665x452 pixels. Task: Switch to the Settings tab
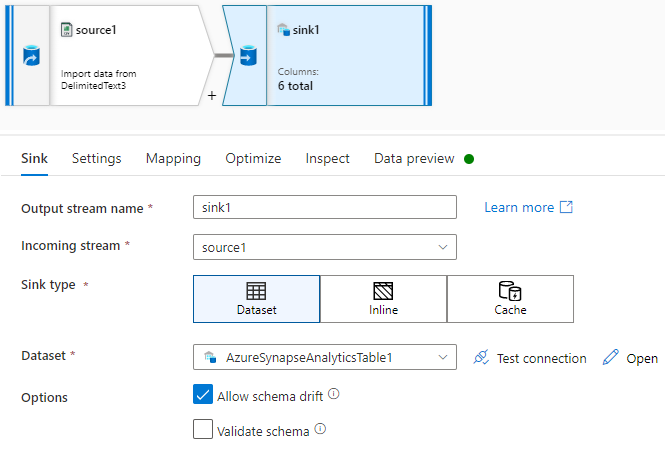point(97,158)
